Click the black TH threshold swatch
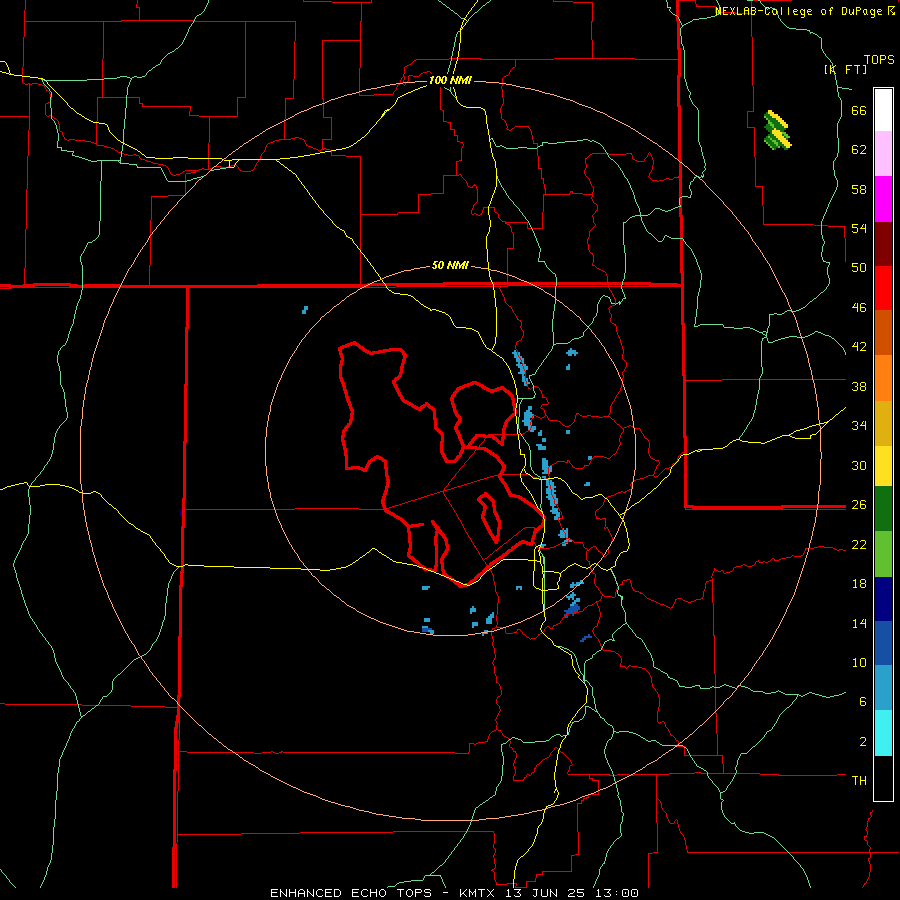 [x=883, y=778]
